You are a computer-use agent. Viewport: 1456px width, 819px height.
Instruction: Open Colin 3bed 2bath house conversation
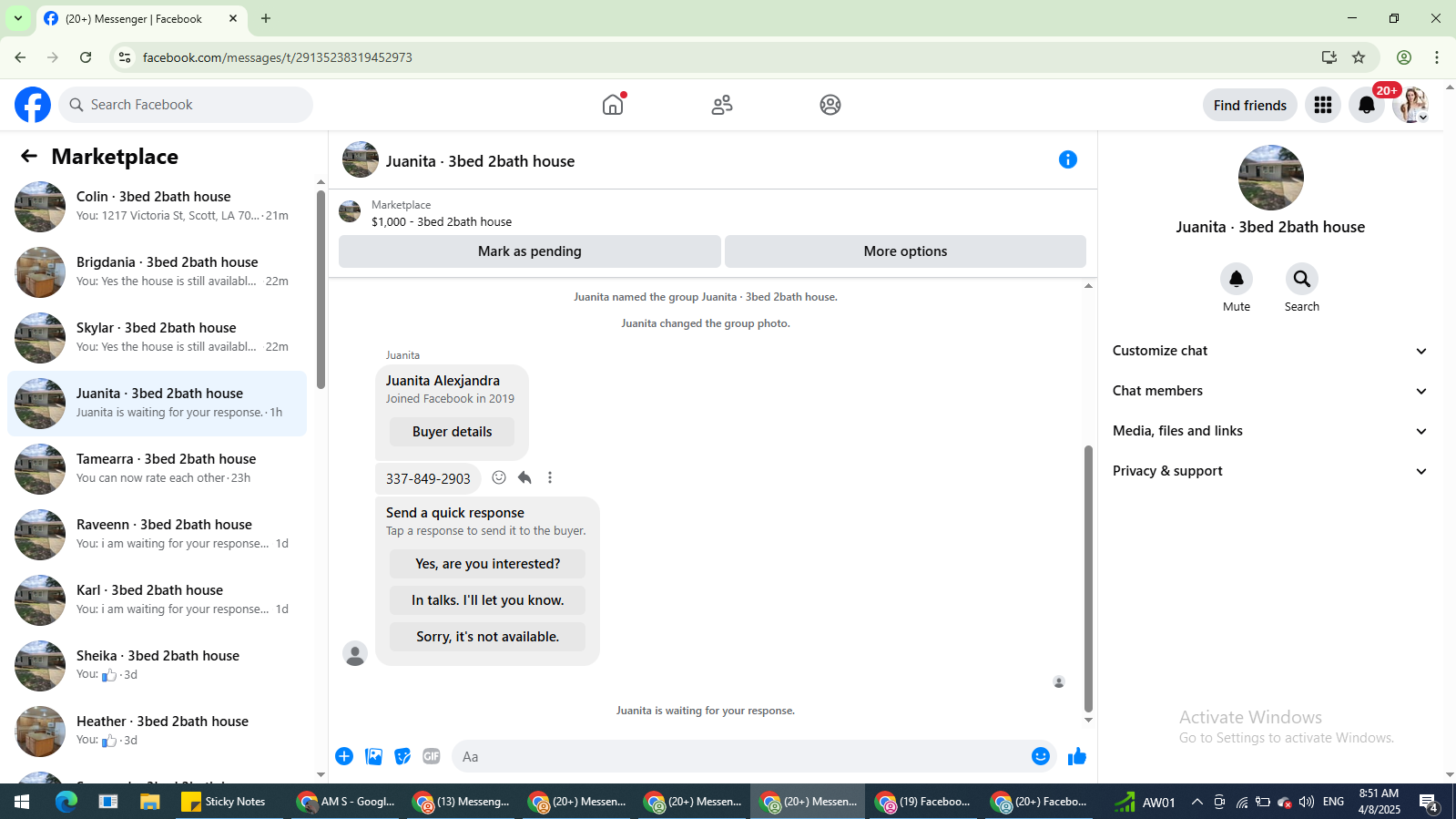click(x=157, y=206)
